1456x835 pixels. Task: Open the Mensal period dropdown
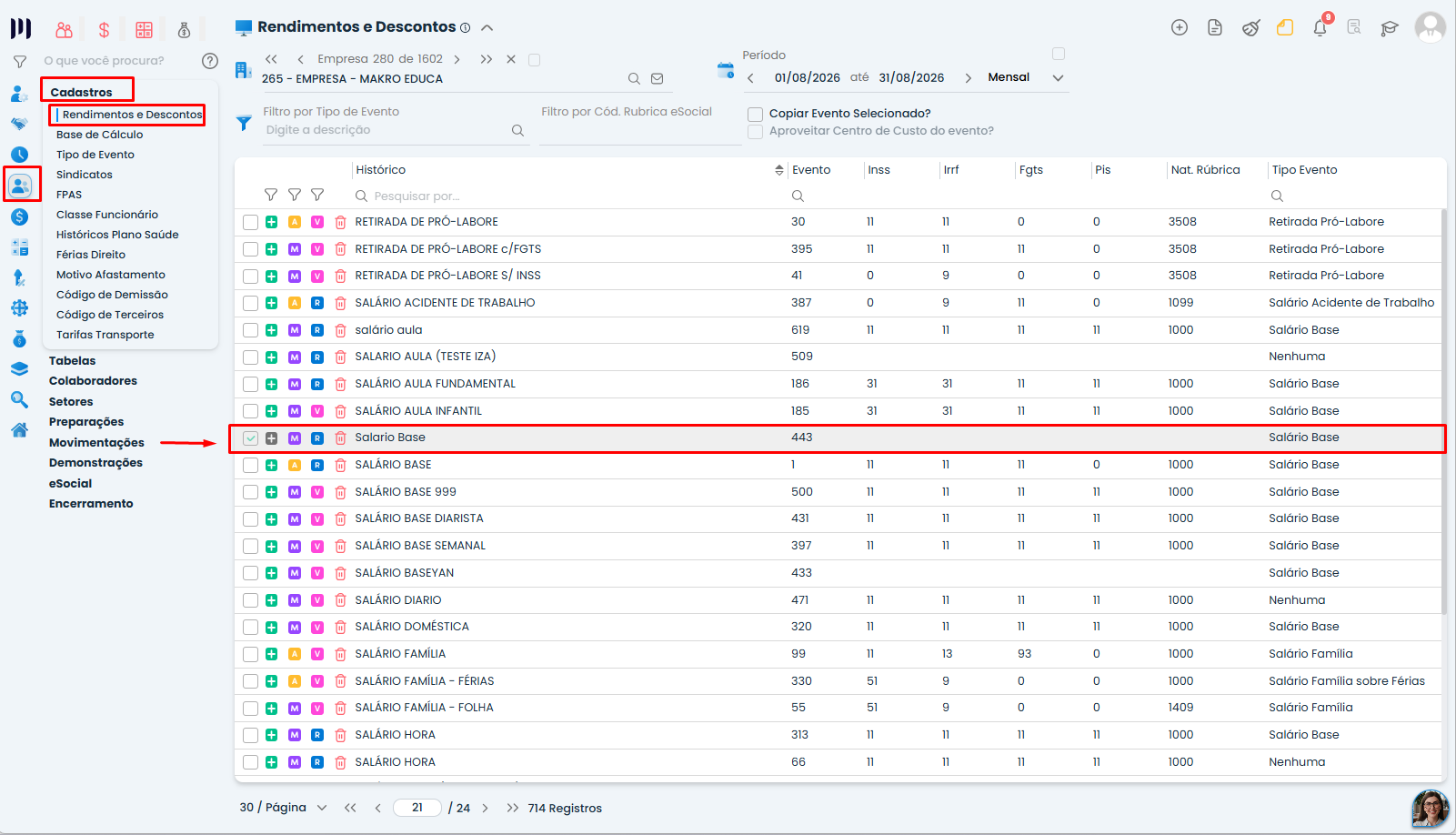point(1025,77)
